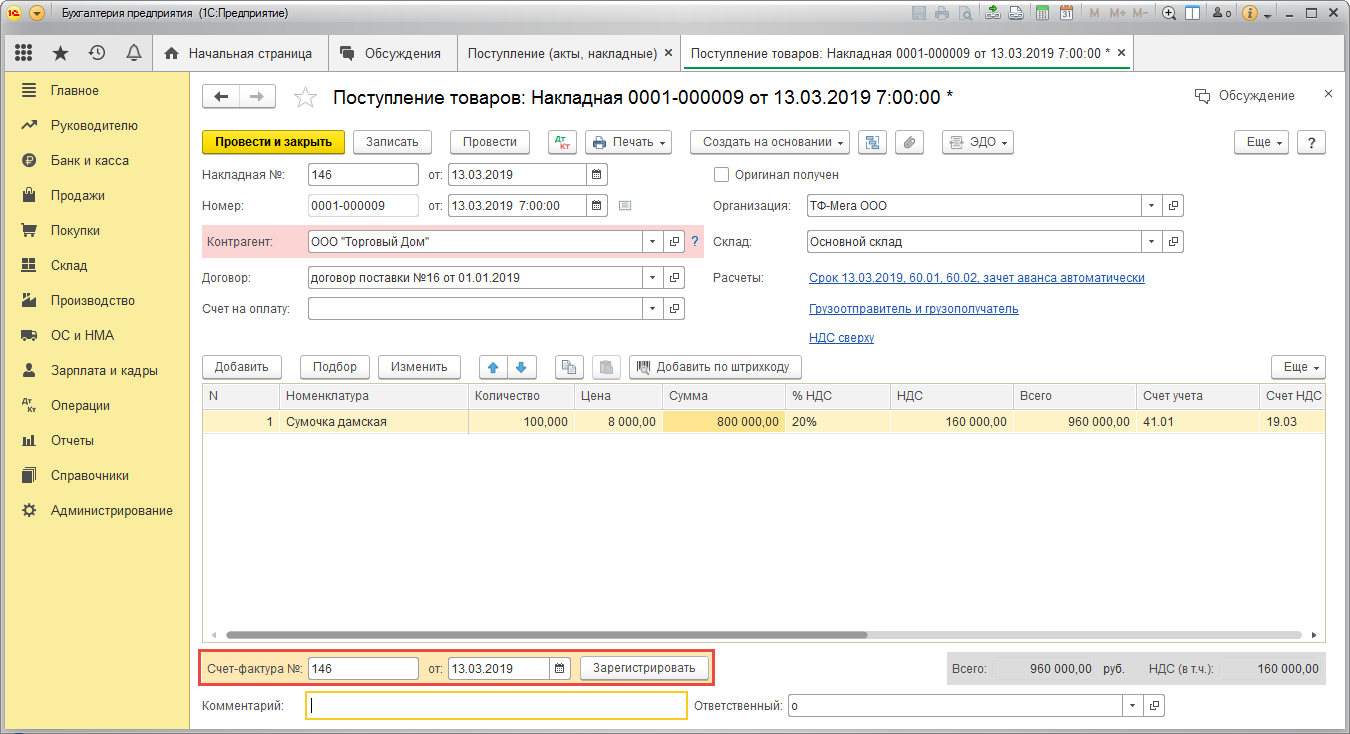This screenshot has height=734, width=1350.
Task: Expand the Счет на оплату dropdown
Action: pos(653,309)
